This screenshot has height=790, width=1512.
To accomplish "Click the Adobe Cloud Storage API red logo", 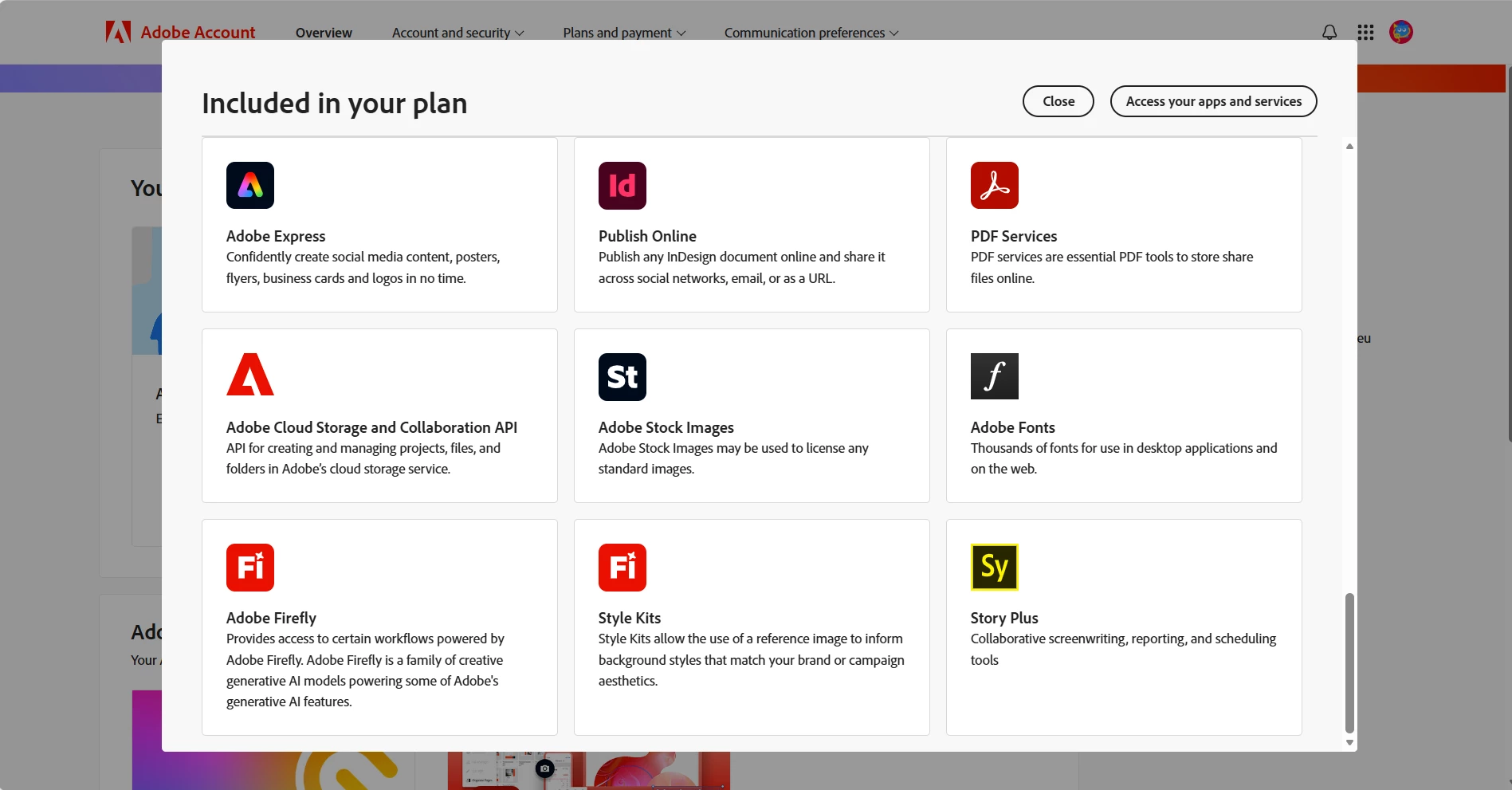I will [250, 375].
